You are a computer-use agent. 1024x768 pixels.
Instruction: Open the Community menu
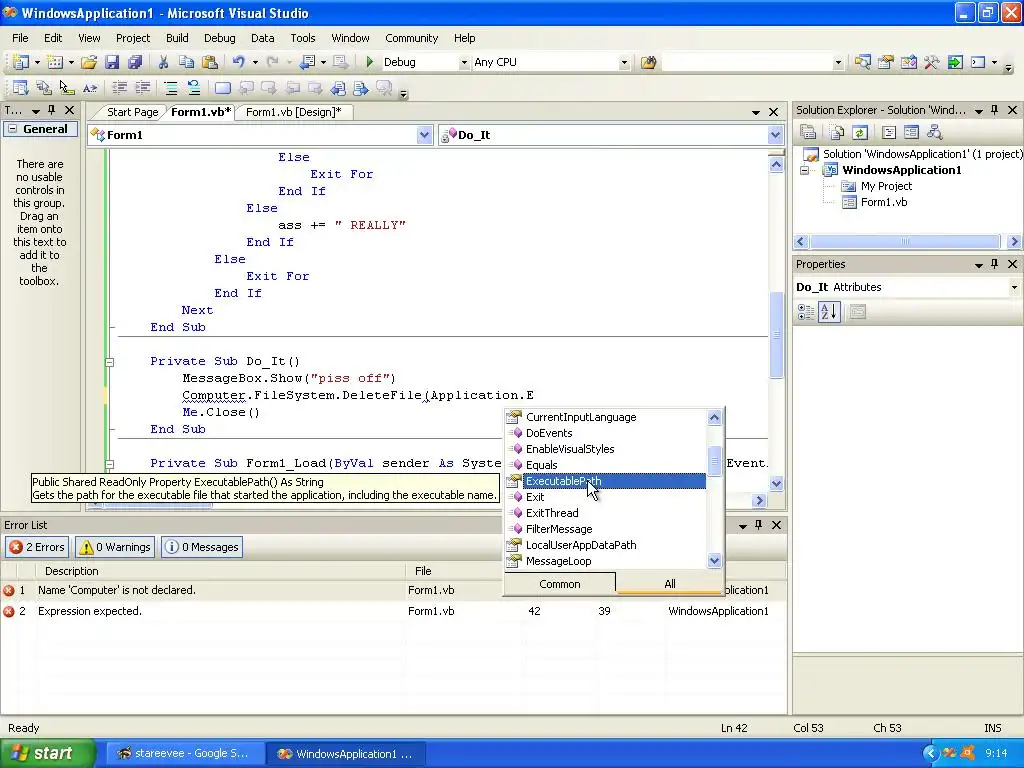(411, 38)
